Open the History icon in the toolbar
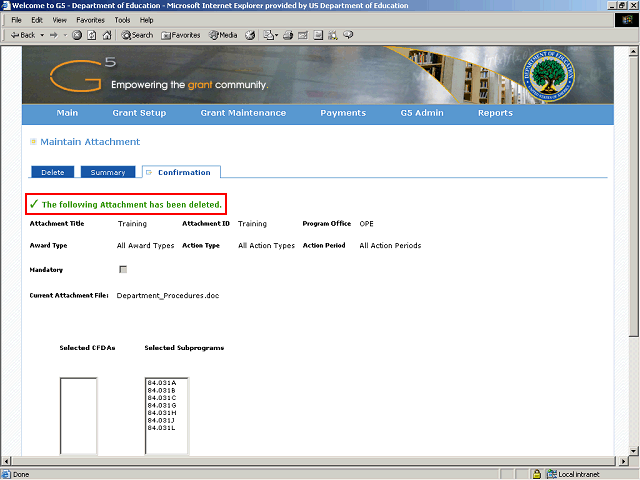640x480 pixels. coord(250,36)
